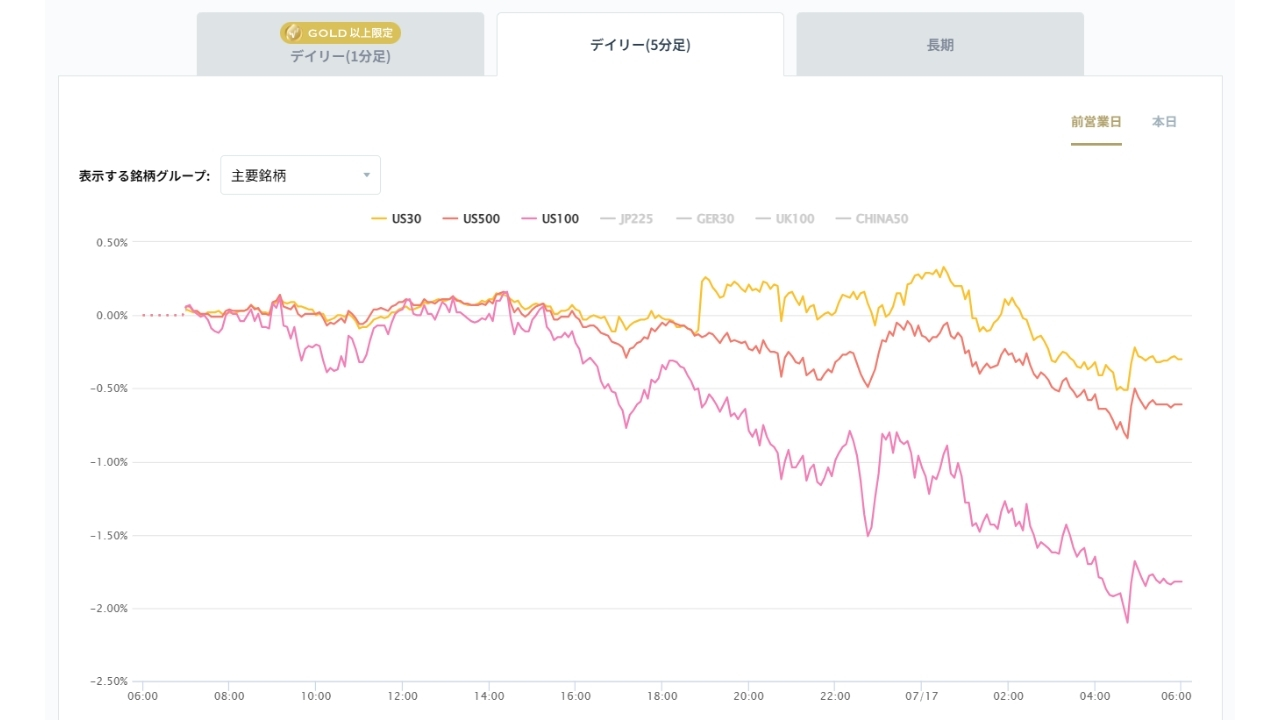Click the 表示する銘柄グループ label
Image resolution: width=1280 pixels, height=720 pixels.
144,176
